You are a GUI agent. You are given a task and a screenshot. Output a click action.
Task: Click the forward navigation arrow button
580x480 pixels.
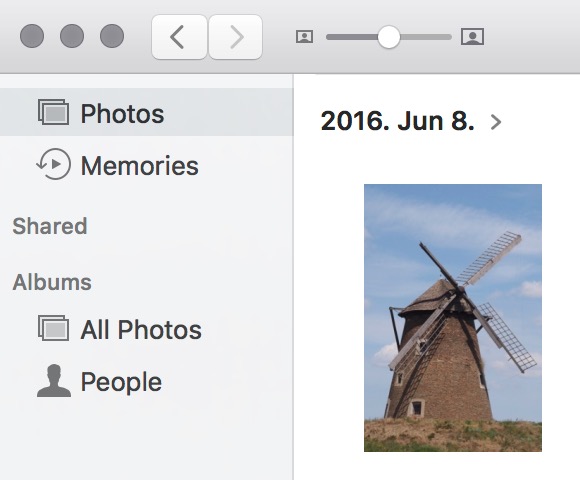(x=236, y=37)
